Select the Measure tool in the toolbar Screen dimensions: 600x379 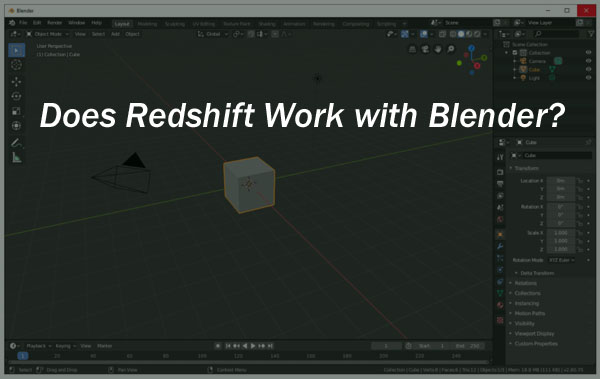(x=16, y=157)
